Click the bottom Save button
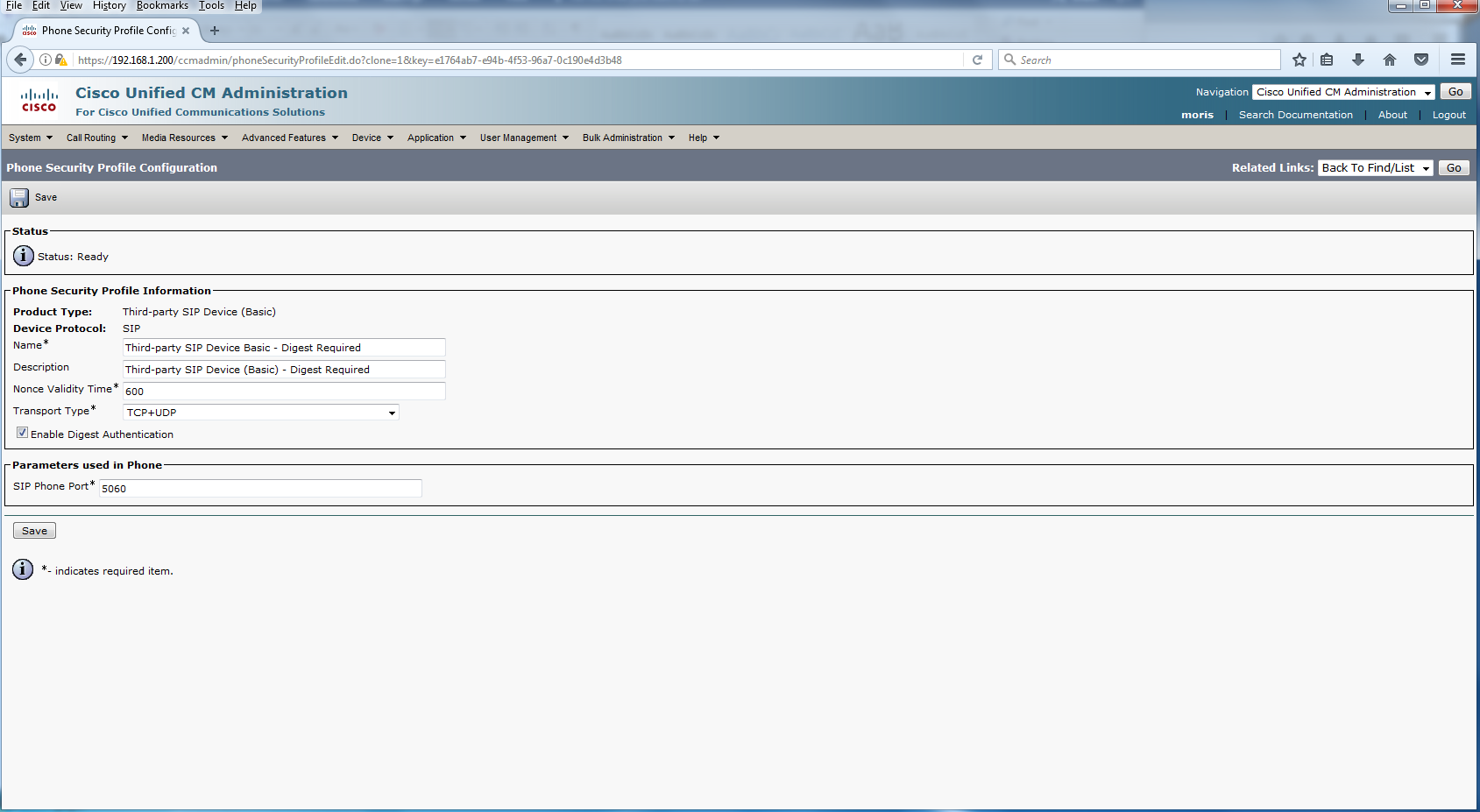Image resolution: width=1480 pixels, height=812 pixels. pyautogui.click(x=34, y=531)
